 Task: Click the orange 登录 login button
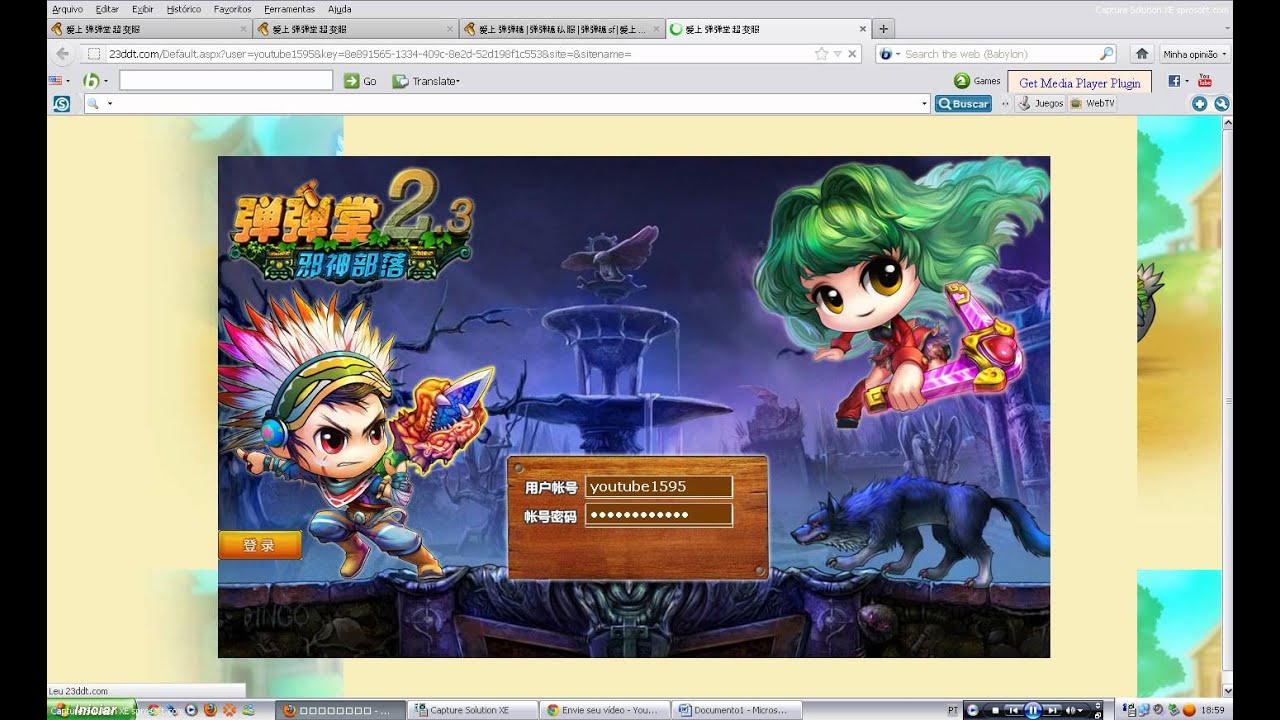point(259,545)
